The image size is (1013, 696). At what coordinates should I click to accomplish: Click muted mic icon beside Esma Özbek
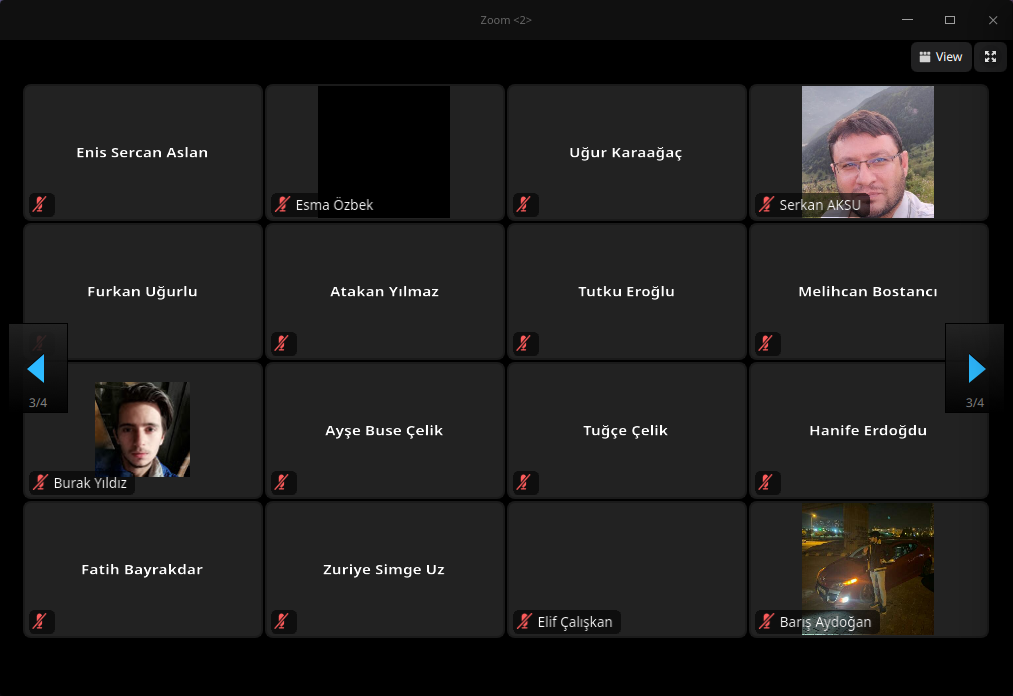coord(282,205)
